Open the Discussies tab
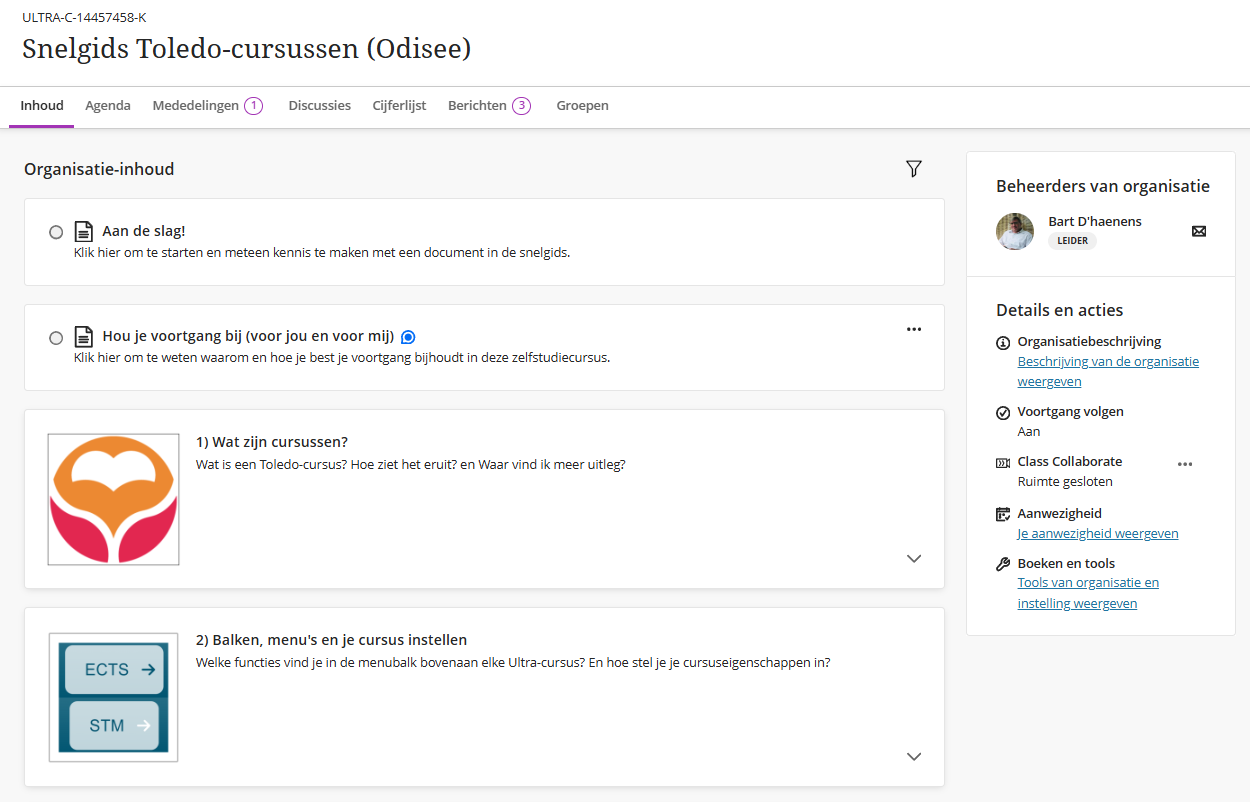Viewport: 1250px width, 802px height. point(320,106)
